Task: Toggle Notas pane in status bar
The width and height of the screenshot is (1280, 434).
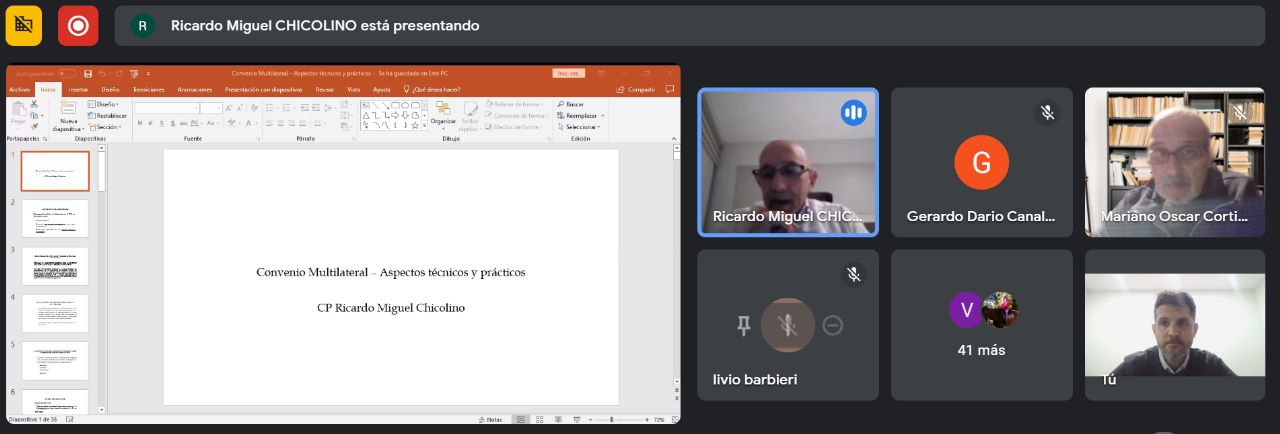Action: pyautogui.click(x=490, y=419)
